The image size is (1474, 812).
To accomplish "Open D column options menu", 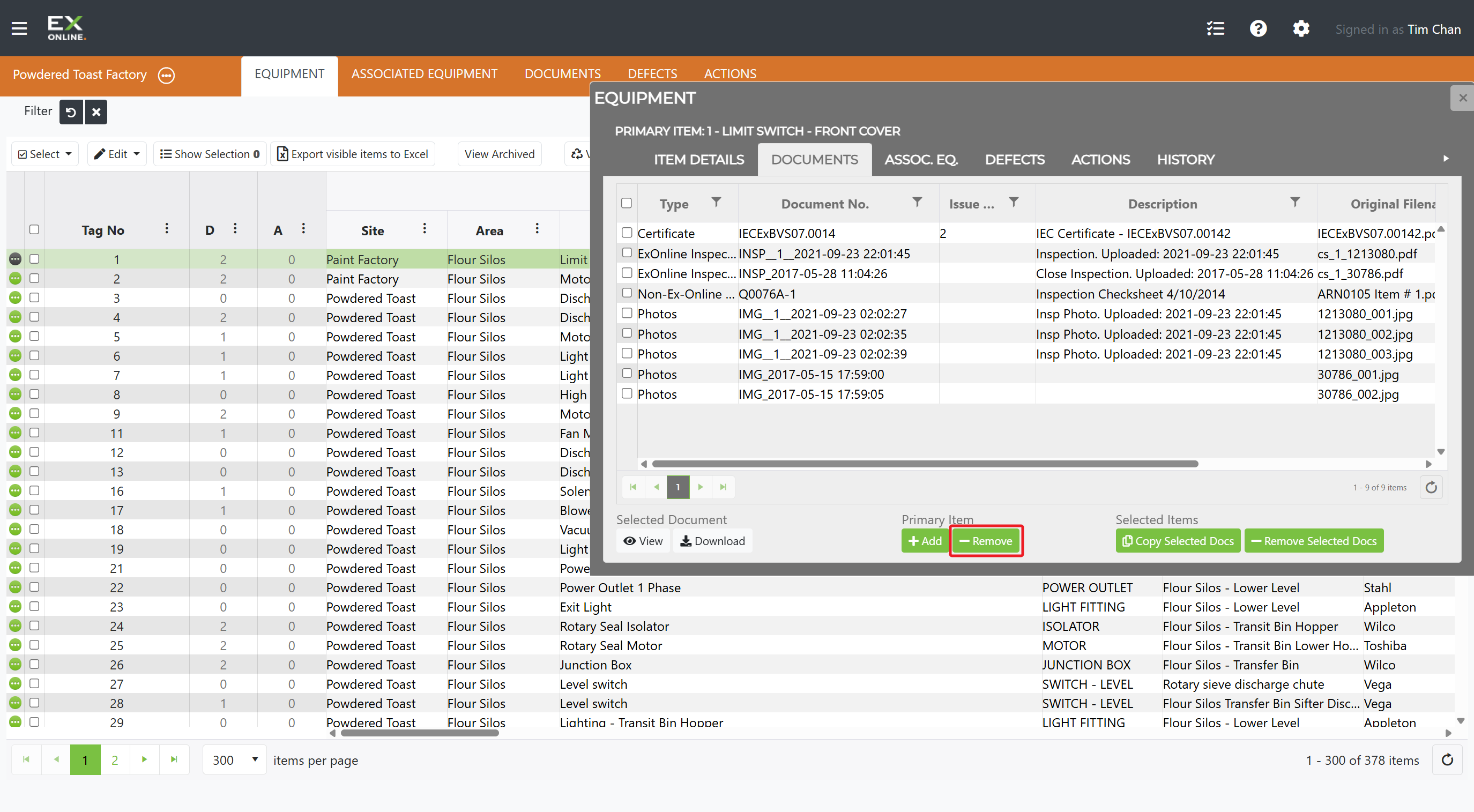I will (x=235, y=229).
